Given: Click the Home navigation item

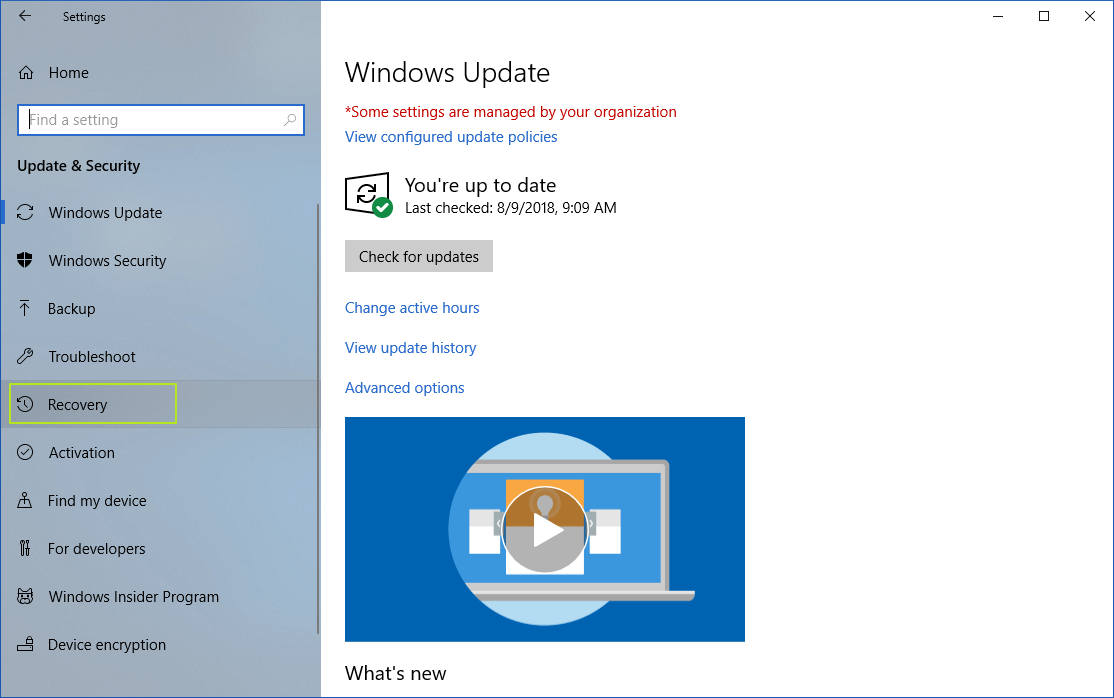Looking at the screenshot, I should point(67,72).
